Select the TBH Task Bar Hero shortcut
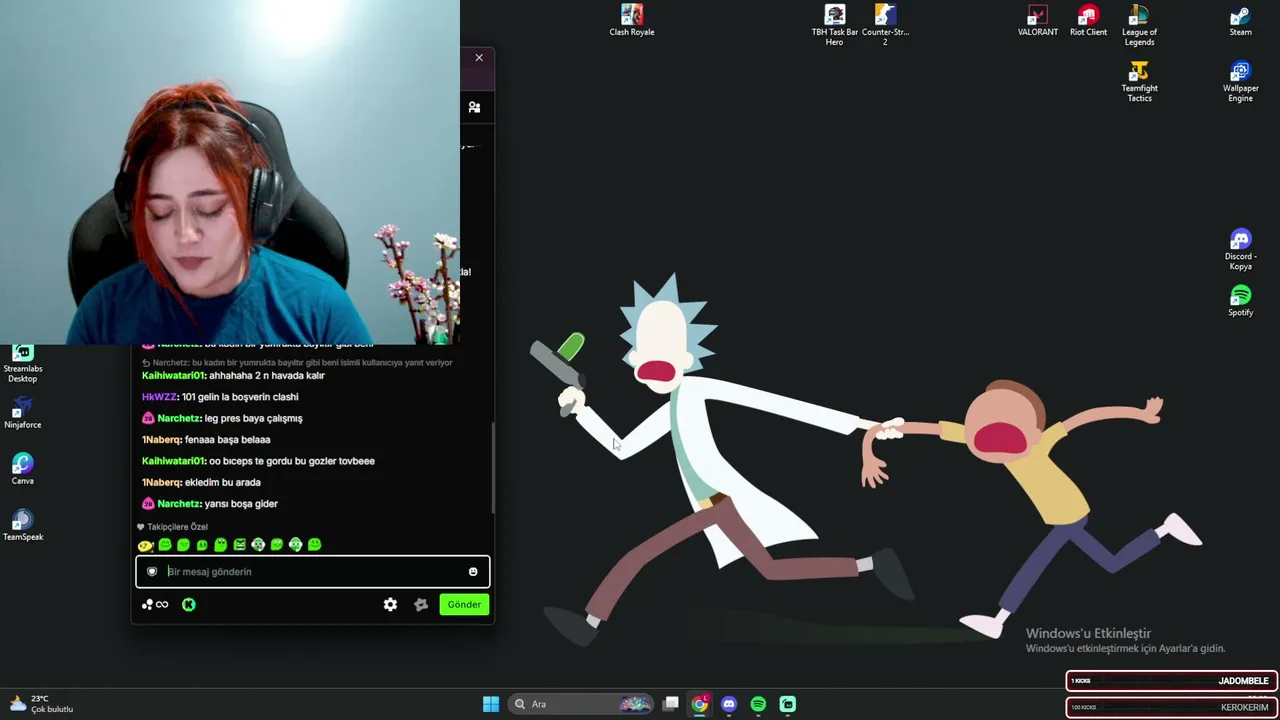Image resolution: width=1280 pixels, height=720 pixels. click(834, 25)
